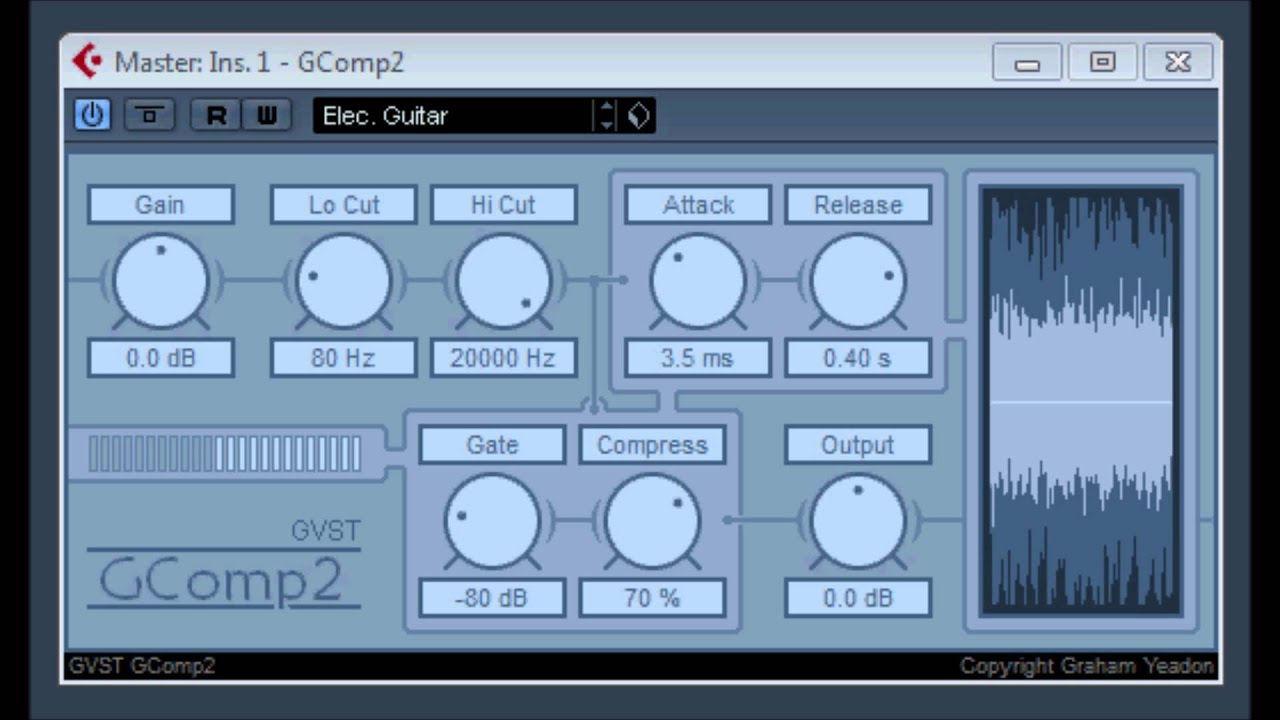Click the Gain knob
Image resolution: width=1280 pixels, height=720 pixels.
pos(160,281)
